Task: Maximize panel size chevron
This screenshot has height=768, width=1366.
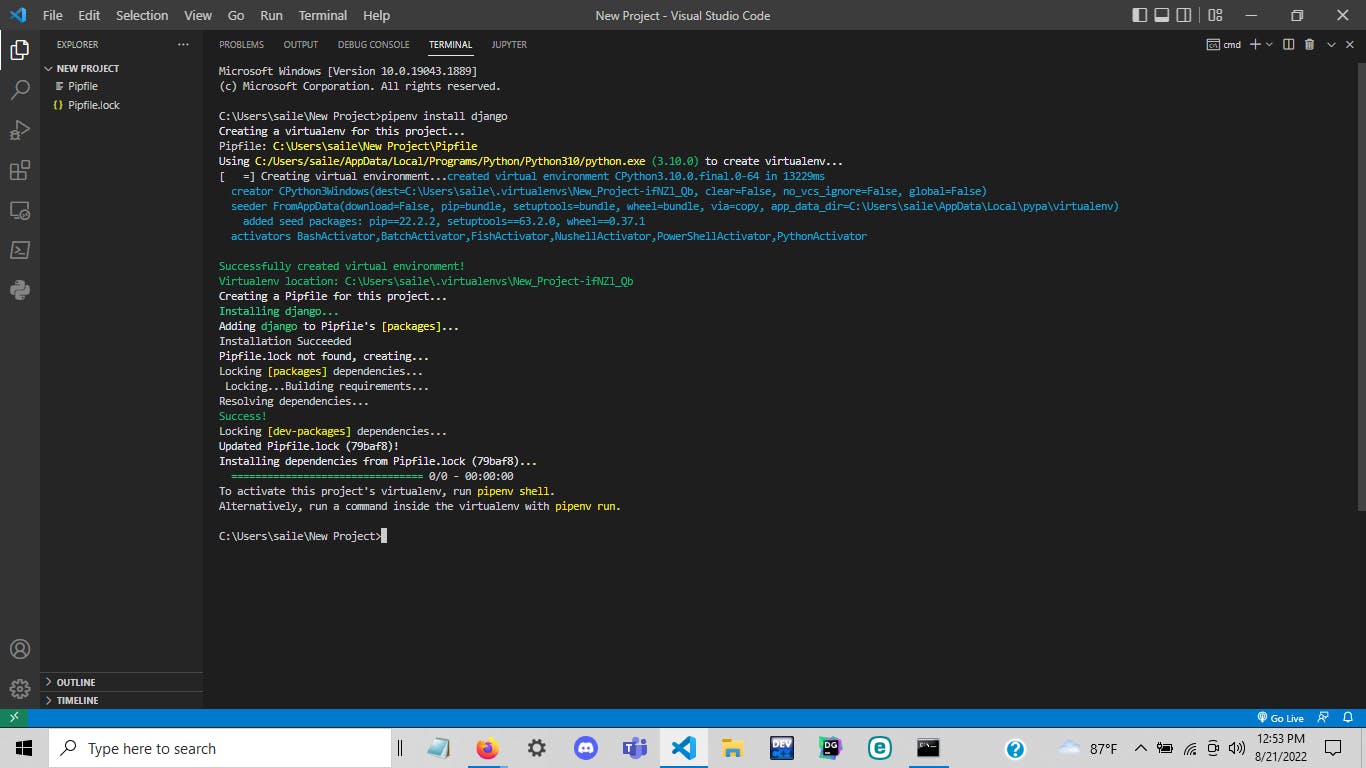Action: click(x=1331, y=44)
